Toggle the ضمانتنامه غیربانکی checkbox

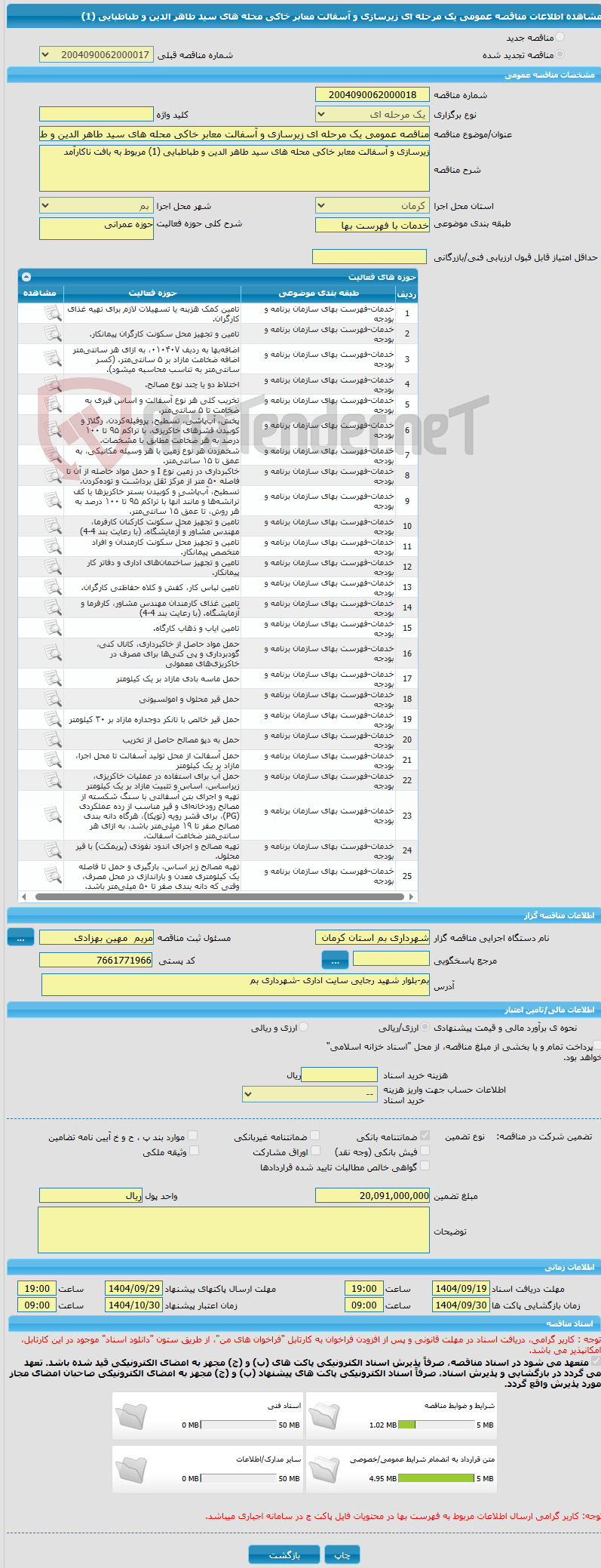click(x=314, y=1136)
